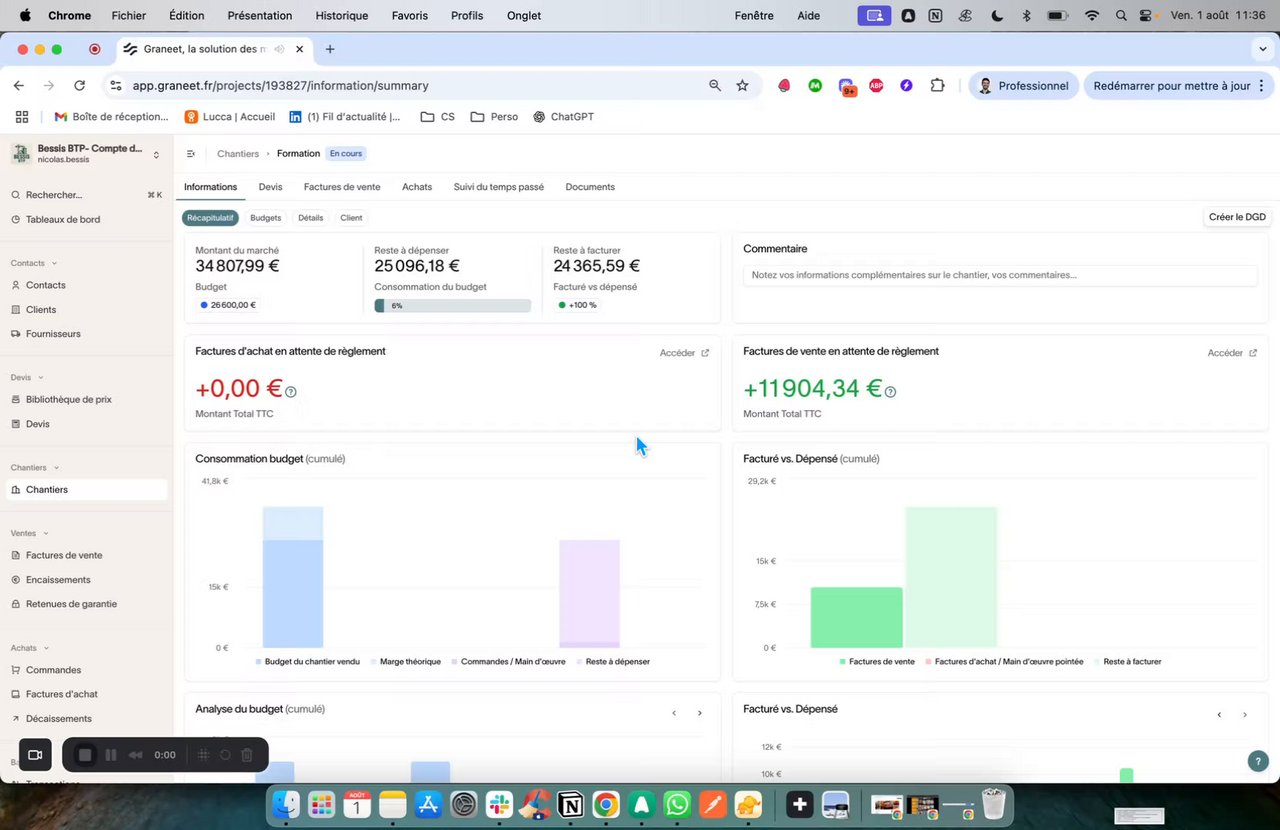This screenshot has width=1280, height=830.
Task: Click the Clients building icon in sidebar
Action: coord(16,310)
